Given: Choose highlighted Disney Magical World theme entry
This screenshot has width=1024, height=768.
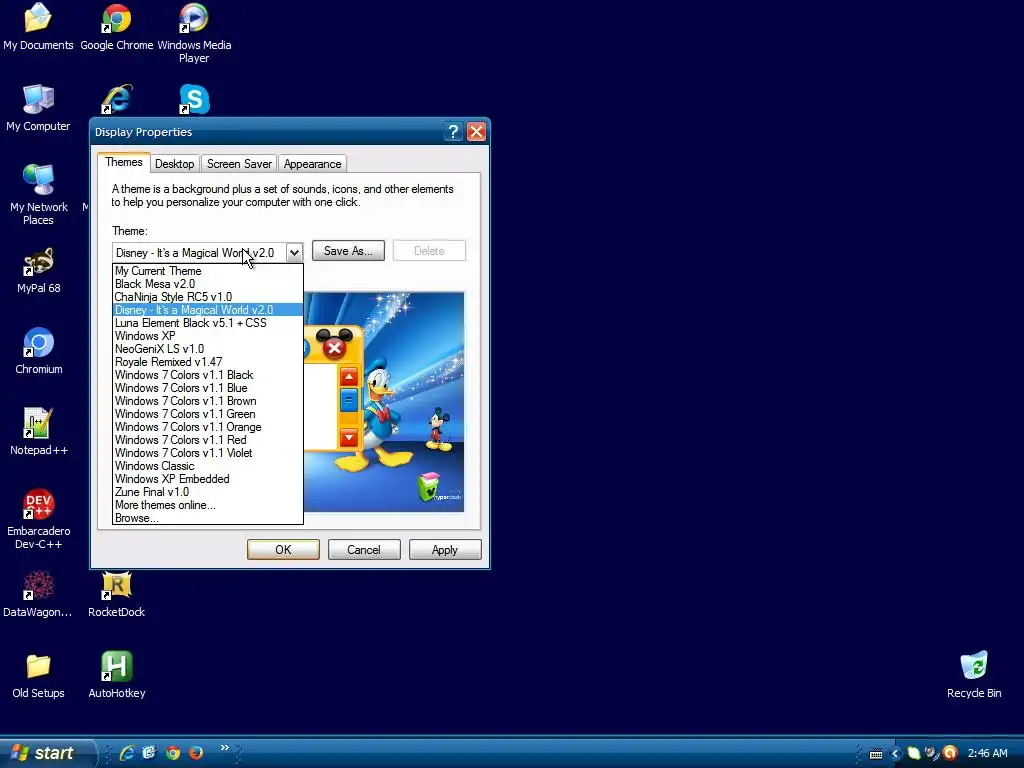Looking at the screenshot, I should tap(208, 310).
